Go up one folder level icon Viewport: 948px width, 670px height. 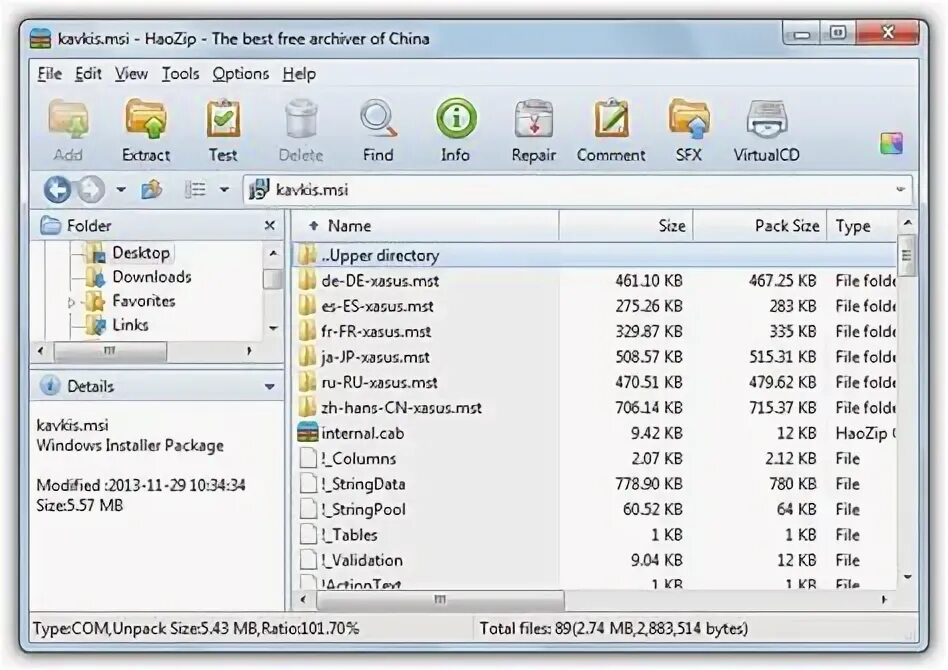(x=152, y=190)
